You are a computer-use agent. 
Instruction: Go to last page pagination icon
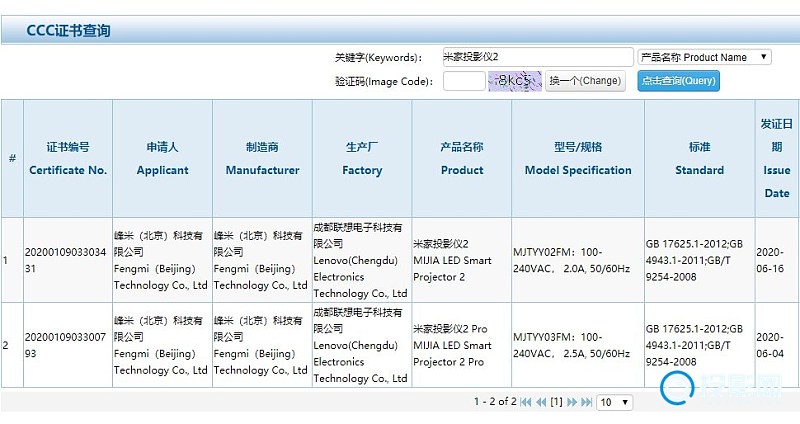coord(587,402)
